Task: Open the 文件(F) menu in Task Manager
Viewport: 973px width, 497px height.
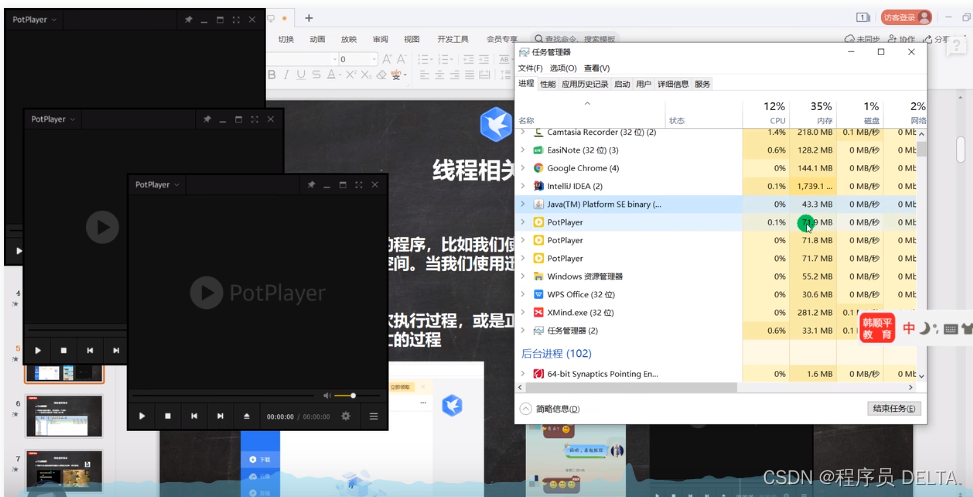Action: point(531,68)
